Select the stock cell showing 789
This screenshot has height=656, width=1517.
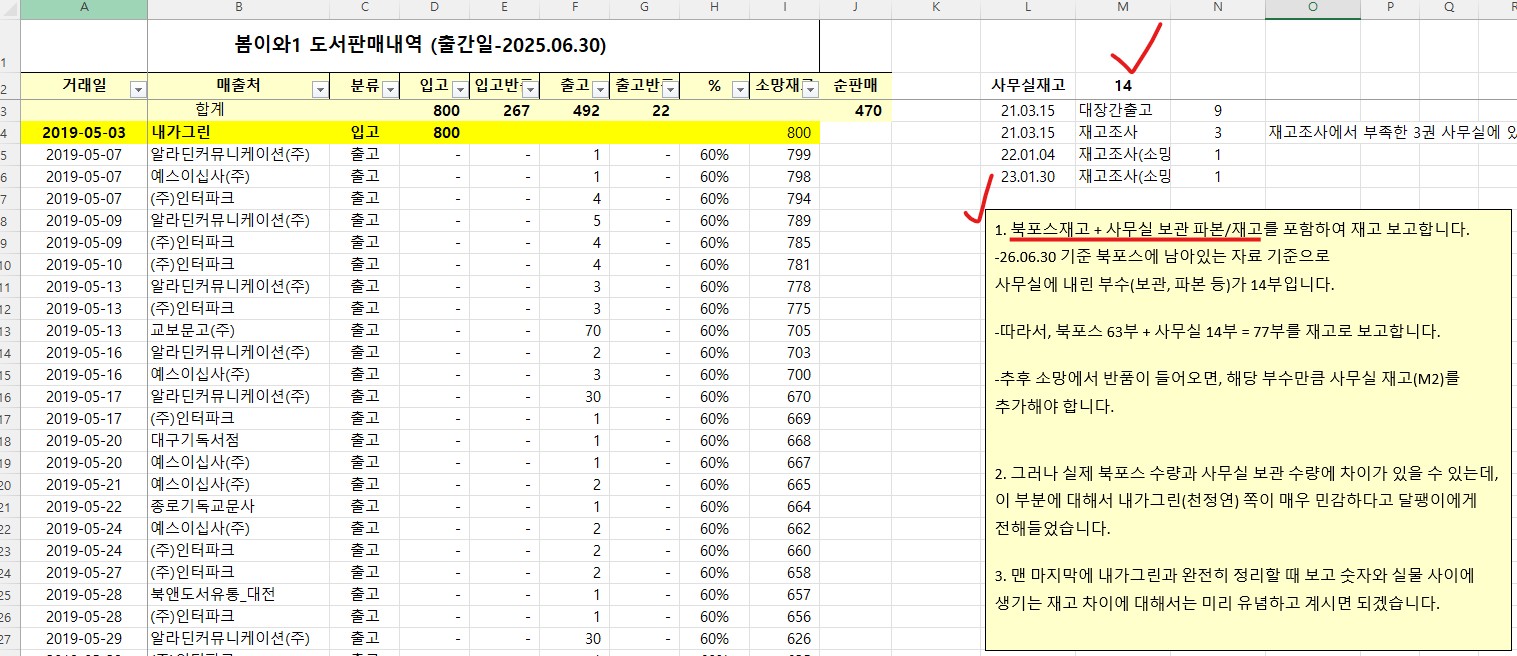pos(785,220)
